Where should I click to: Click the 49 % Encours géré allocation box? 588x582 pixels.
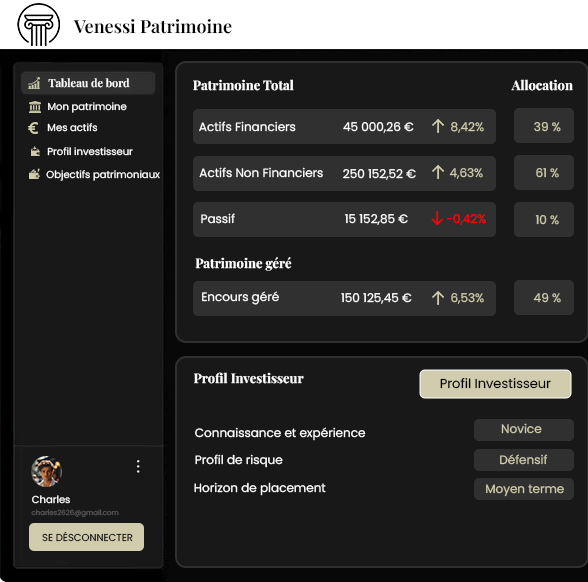tap(544, 297)
